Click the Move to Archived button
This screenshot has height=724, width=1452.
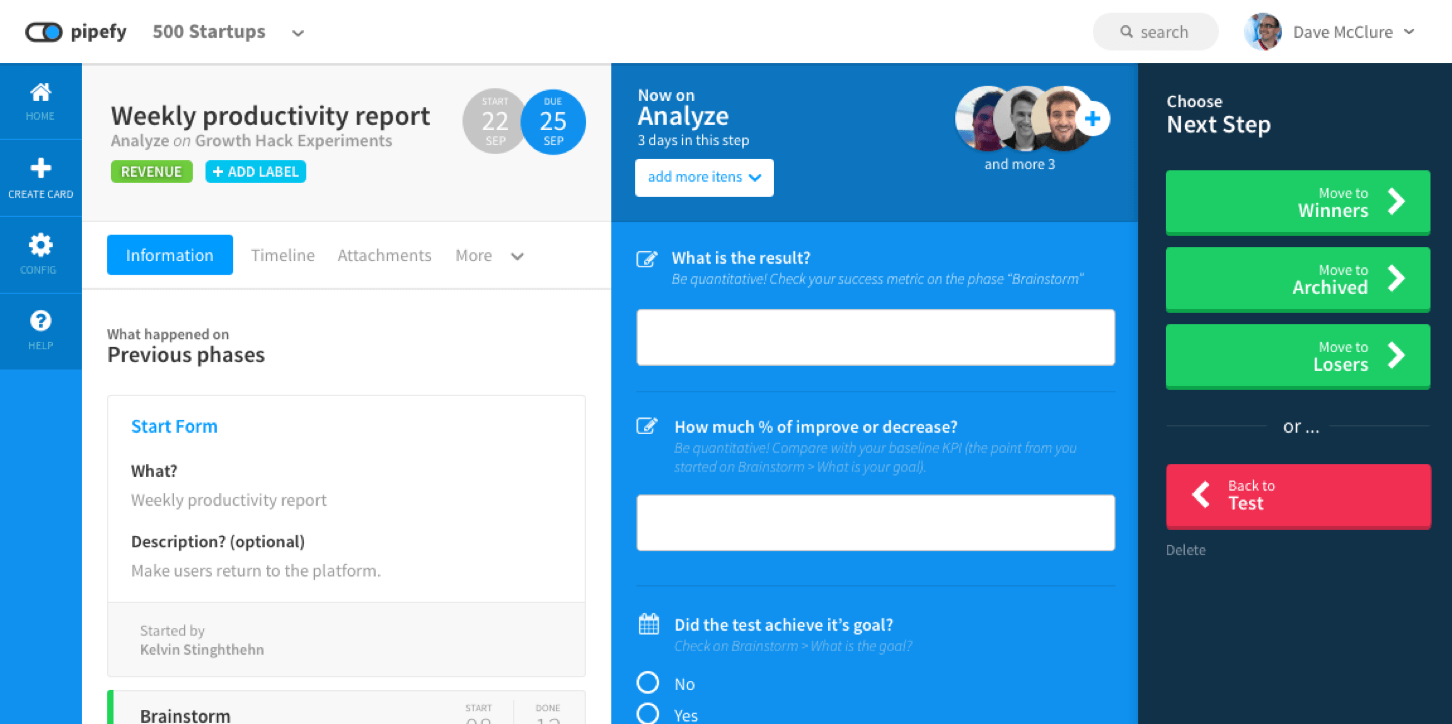1298,279
